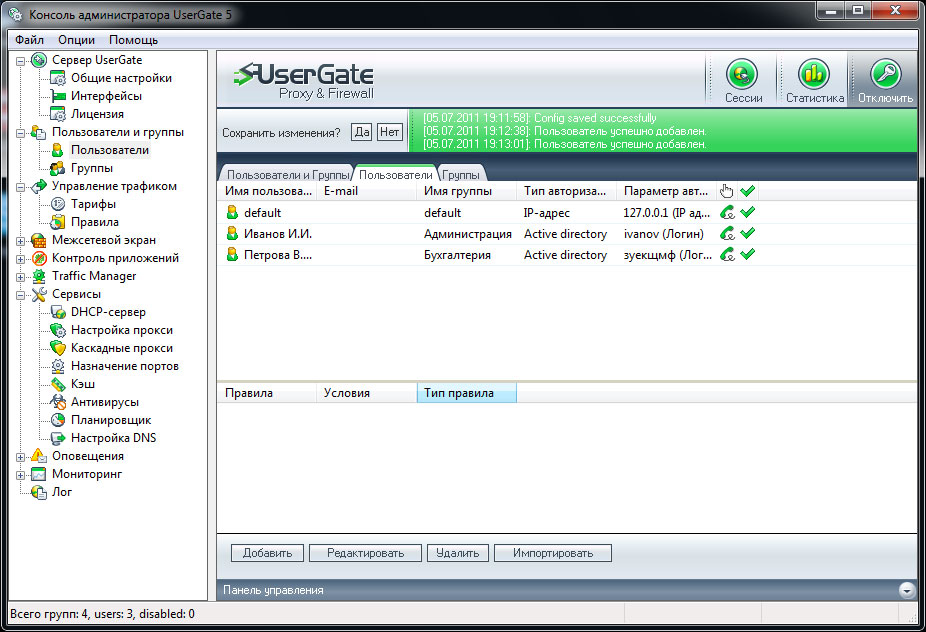Expand the Контроль приложений node

pyautogui.click(x=21, y=259)
